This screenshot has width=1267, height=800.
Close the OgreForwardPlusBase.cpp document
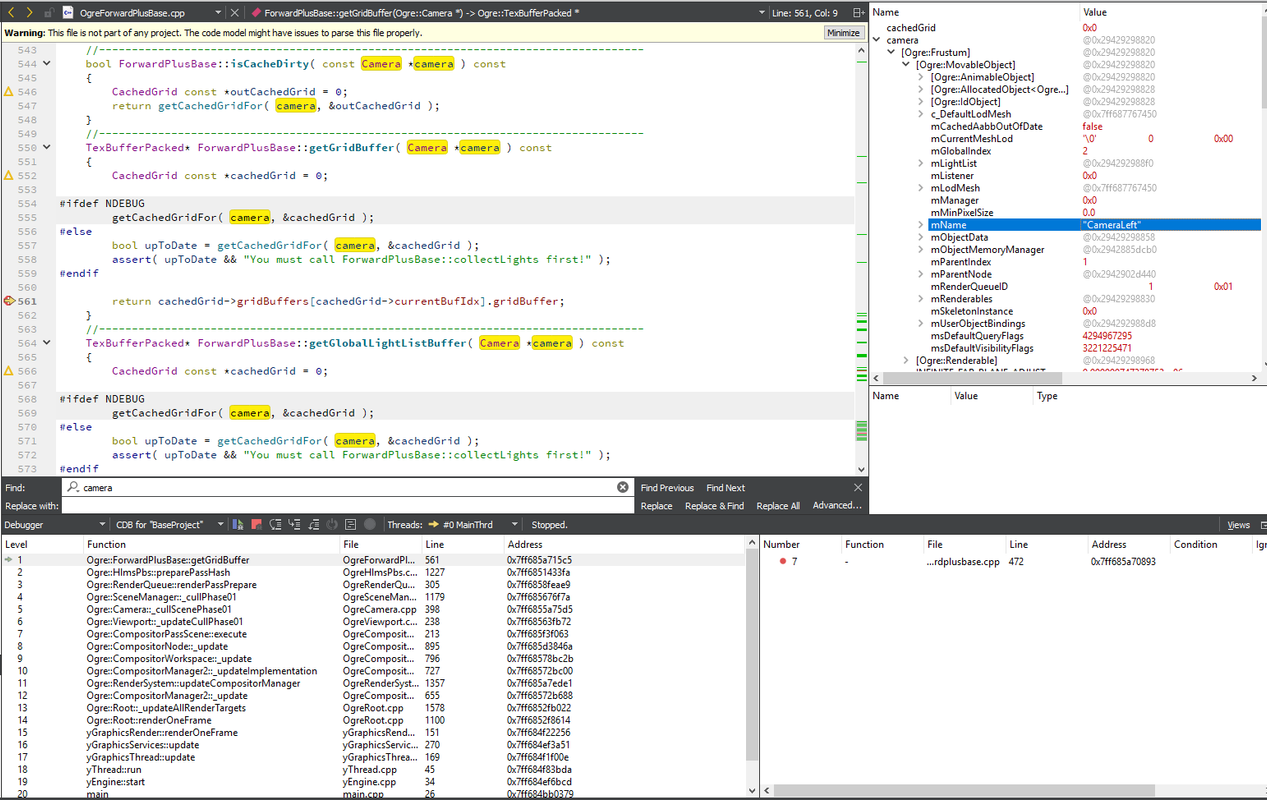coord(234,13)
